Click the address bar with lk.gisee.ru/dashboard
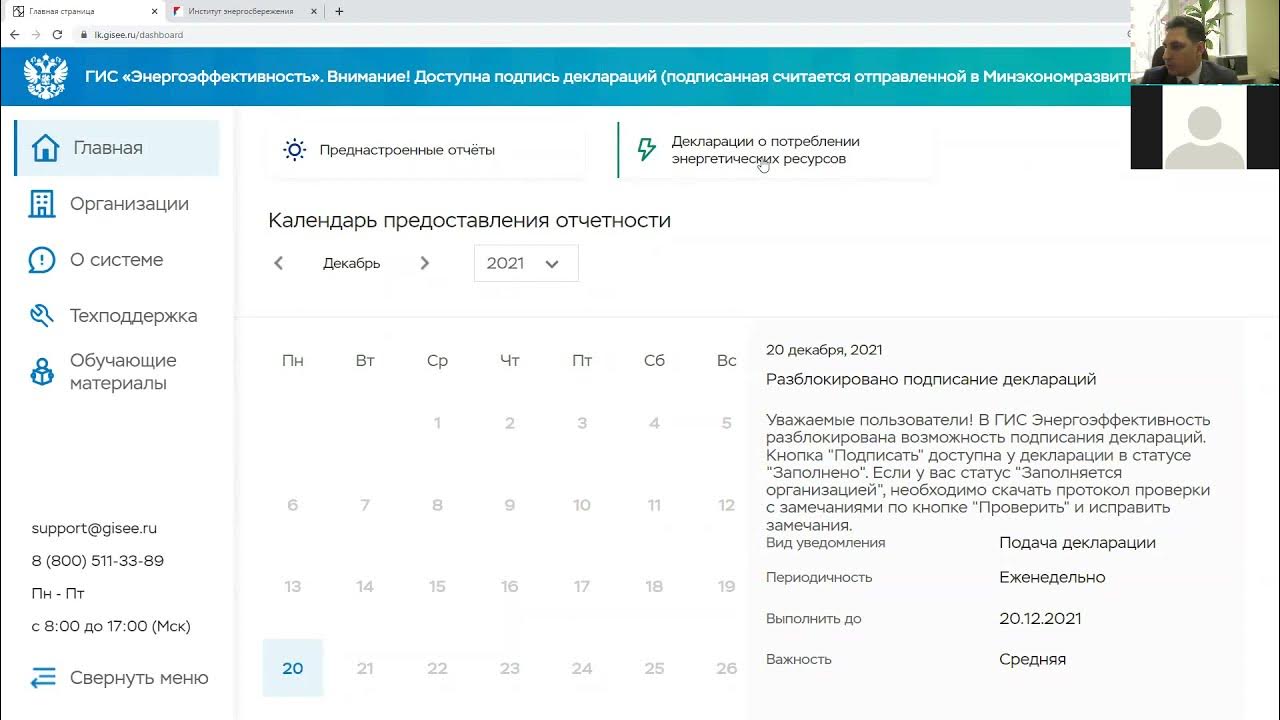 pyautogui.click(x=600, y=34)
